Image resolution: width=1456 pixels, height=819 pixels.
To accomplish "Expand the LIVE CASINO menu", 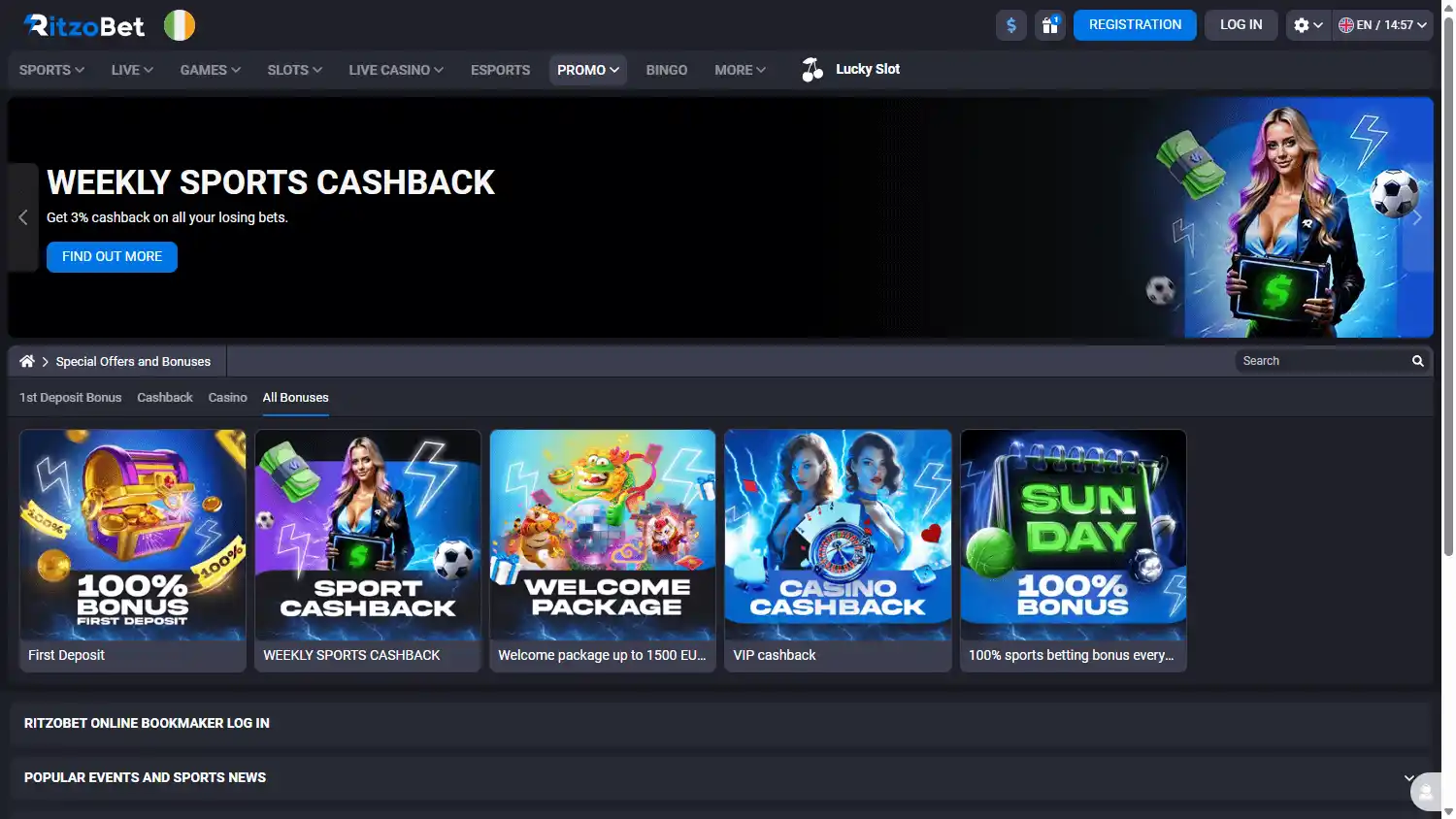I will click(x=396, y=70).
